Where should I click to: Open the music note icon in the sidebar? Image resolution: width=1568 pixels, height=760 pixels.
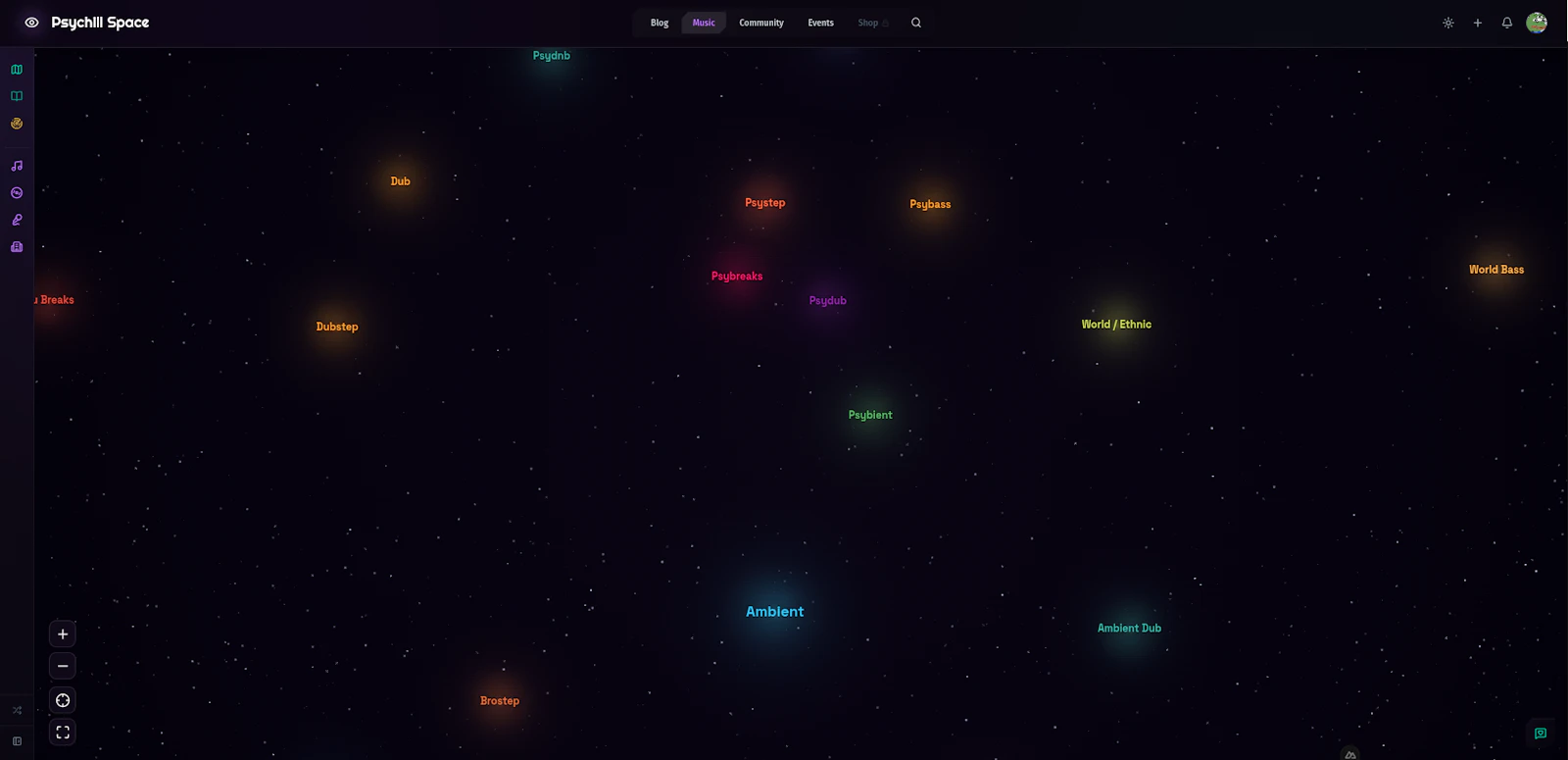[17, 166]
